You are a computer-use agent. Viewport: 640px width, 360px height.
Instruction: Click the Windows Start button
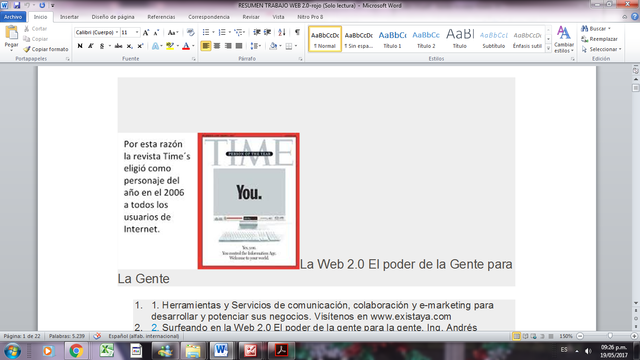point(13,351)
